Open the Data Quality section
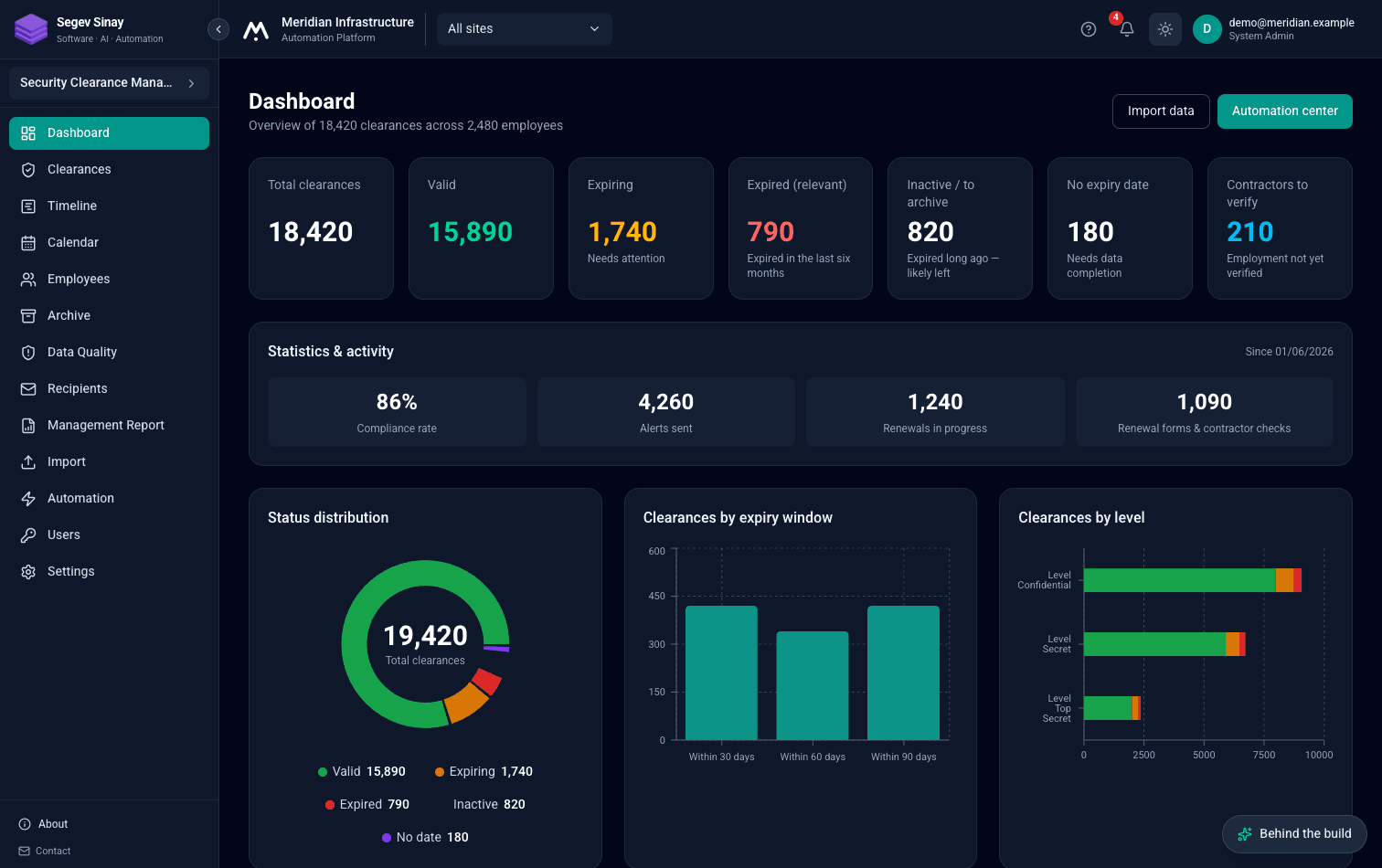The width and height of the screenshot is (1382, 868). coord(109,353)
